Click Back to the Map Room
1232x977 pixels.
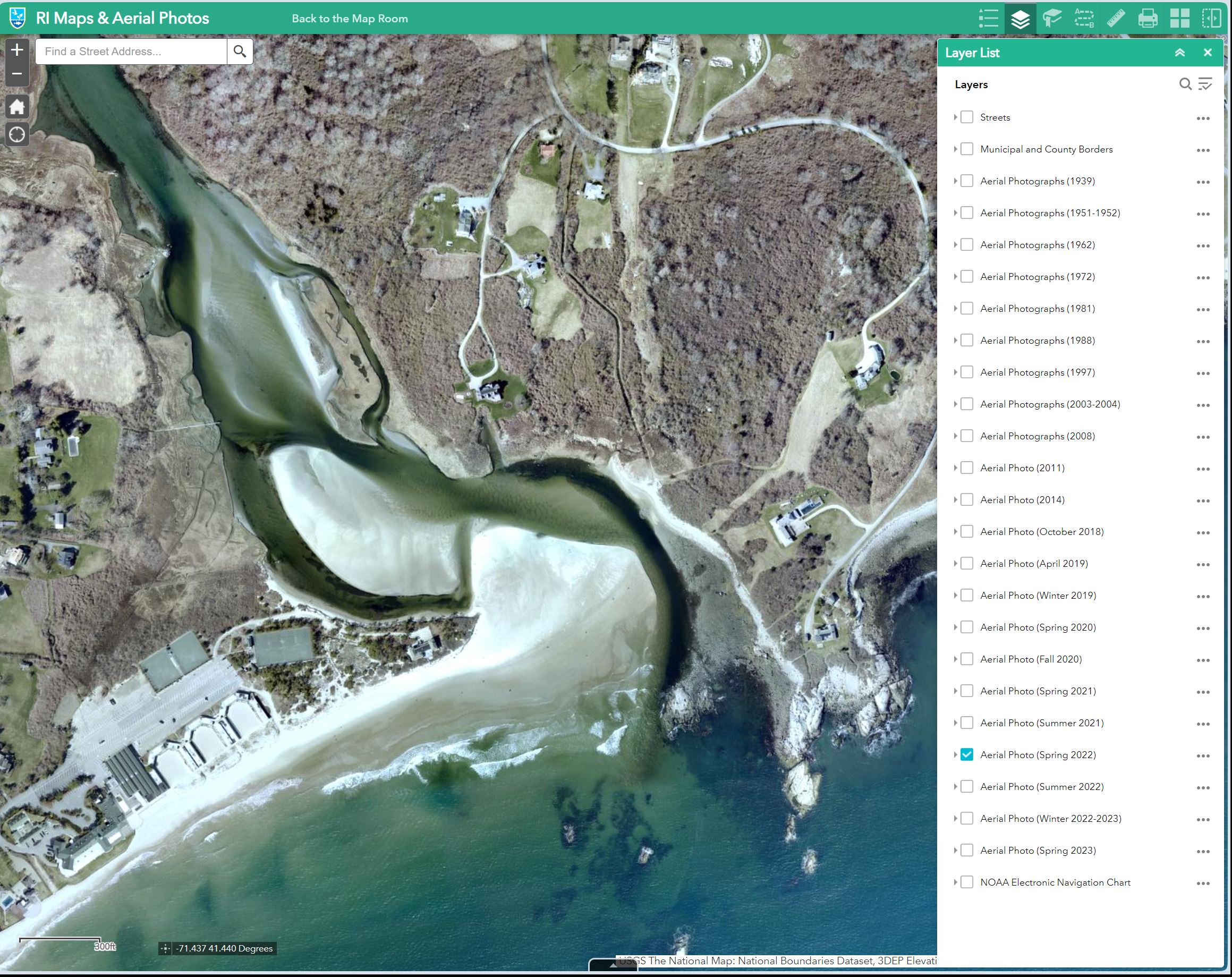[350, 18]
